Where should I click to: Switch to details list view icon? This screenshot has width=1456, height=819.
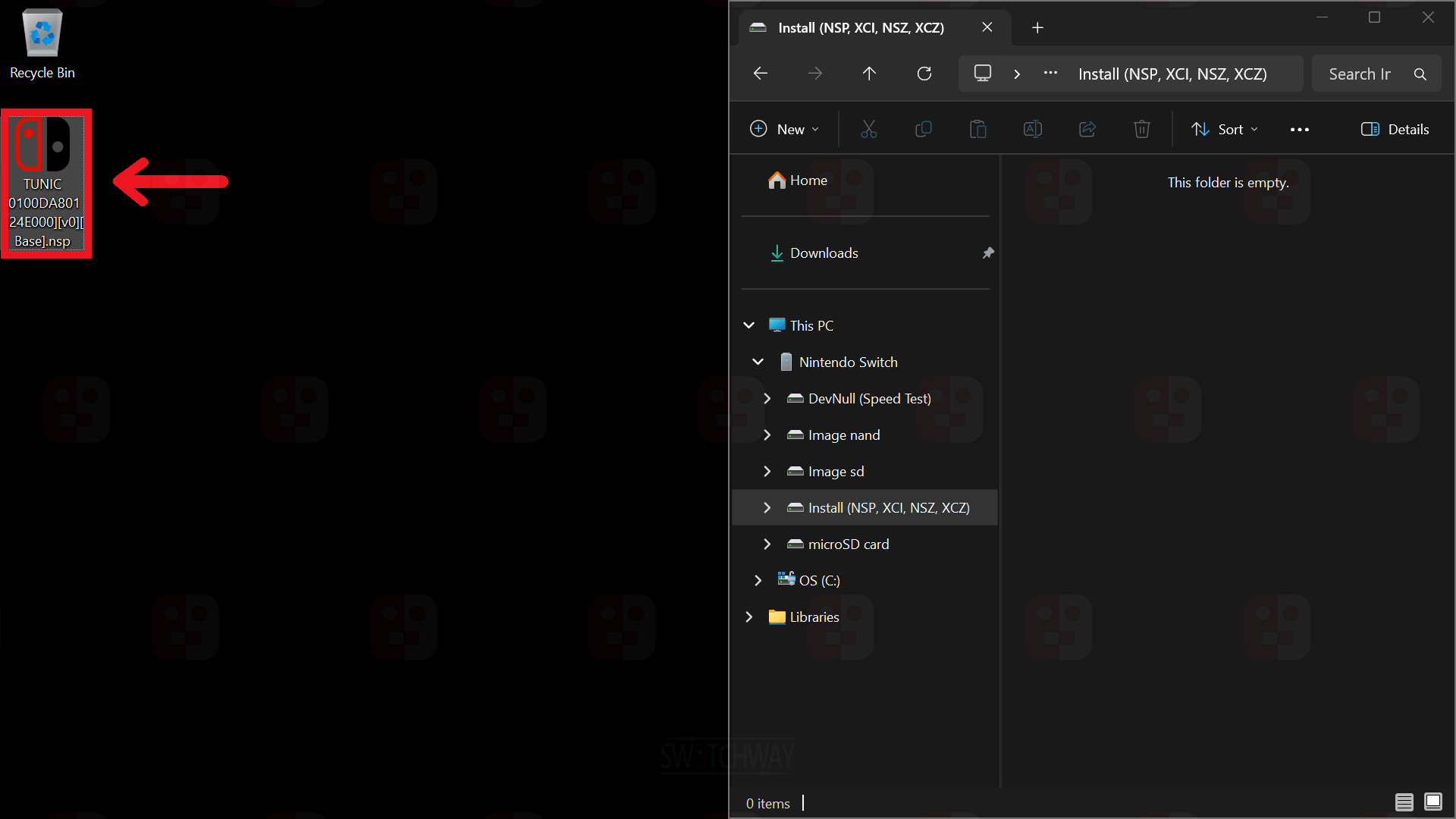(x=1404, y=802)
